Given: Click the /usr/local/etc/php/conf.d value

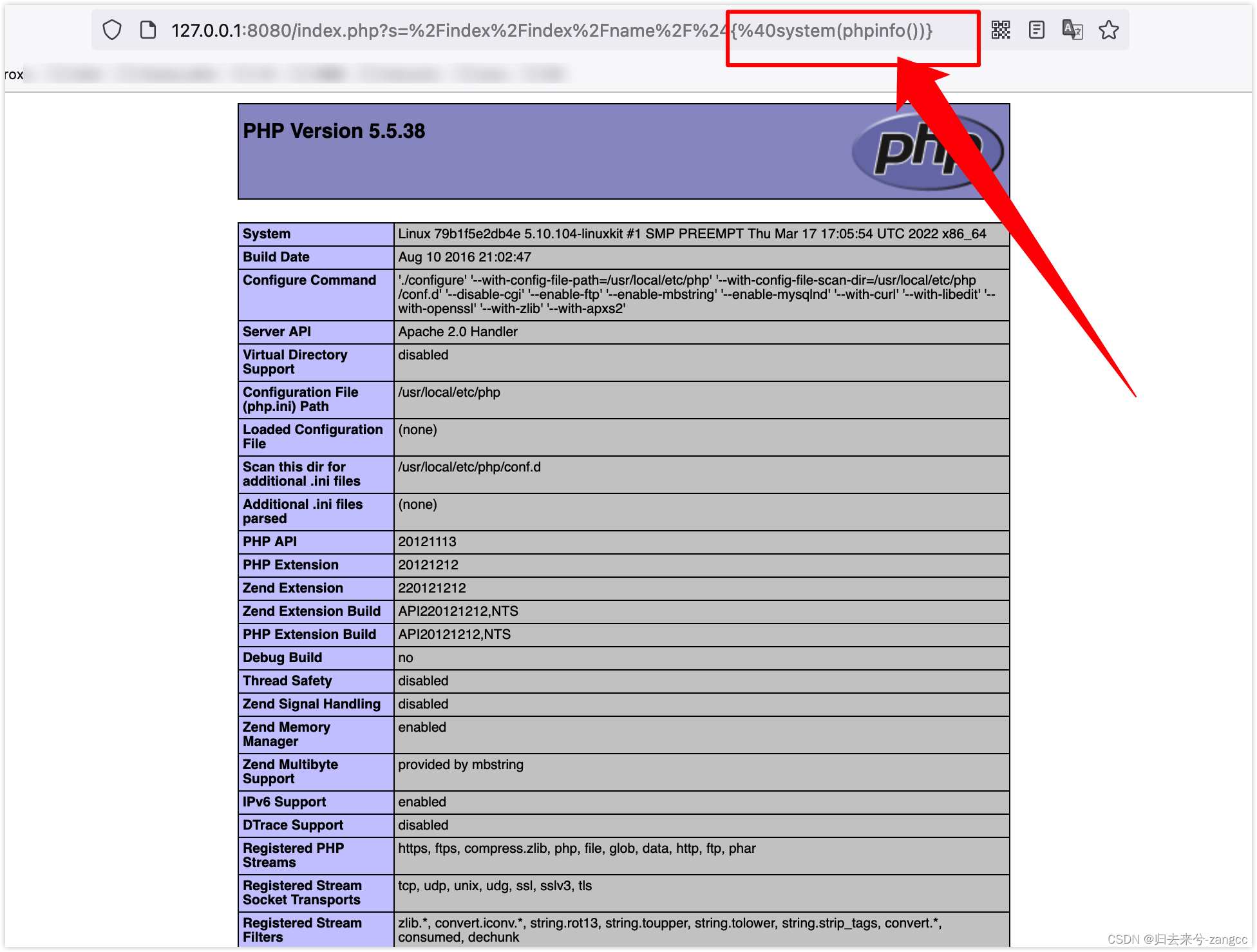Looking at the screenshot, I should tap(469, 467).
